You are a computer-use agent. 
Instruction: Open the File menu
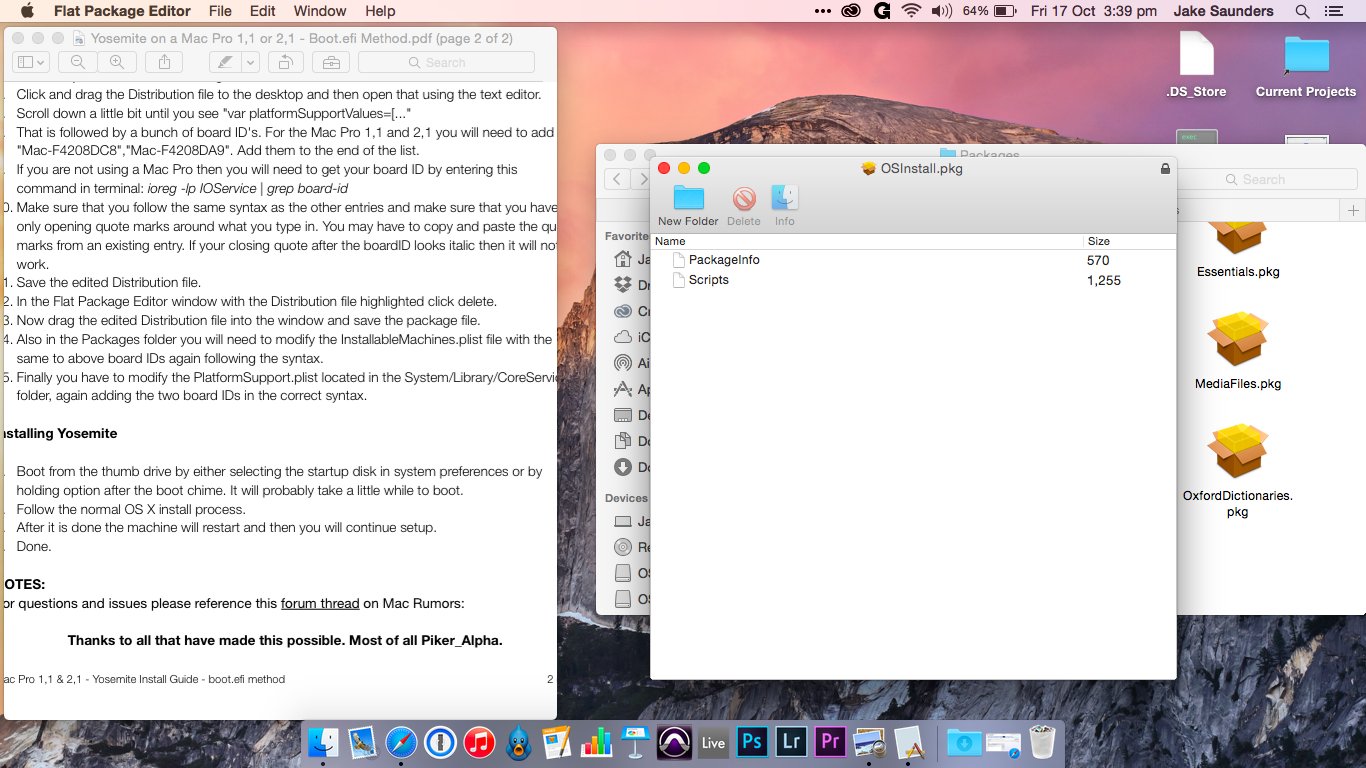pos(220,11)
